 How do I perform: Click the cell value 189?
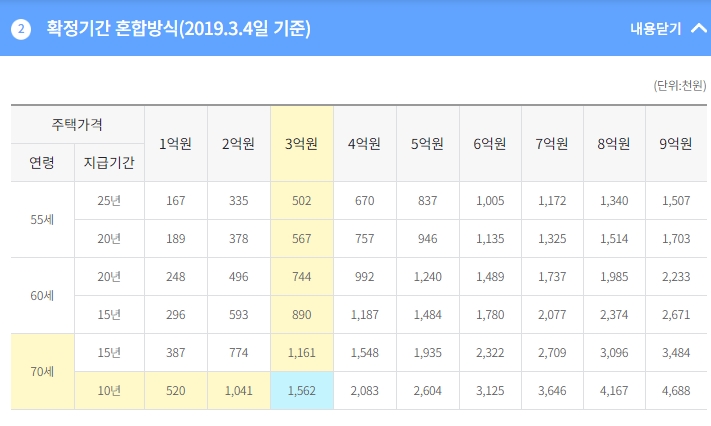tap(175, 239)
